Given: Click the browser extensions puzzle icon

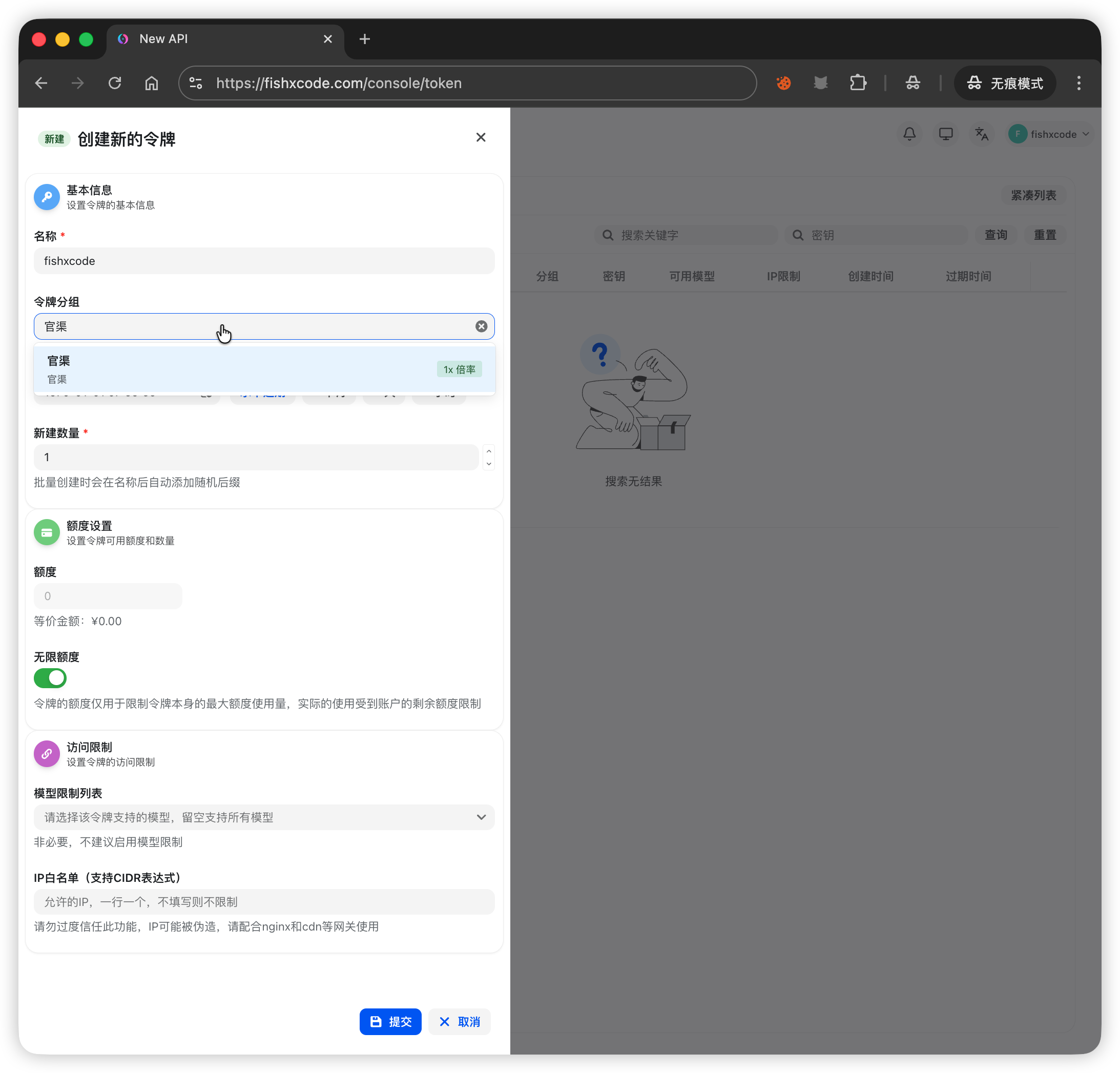Looking at the screenshot, I should tap(858, 84).
